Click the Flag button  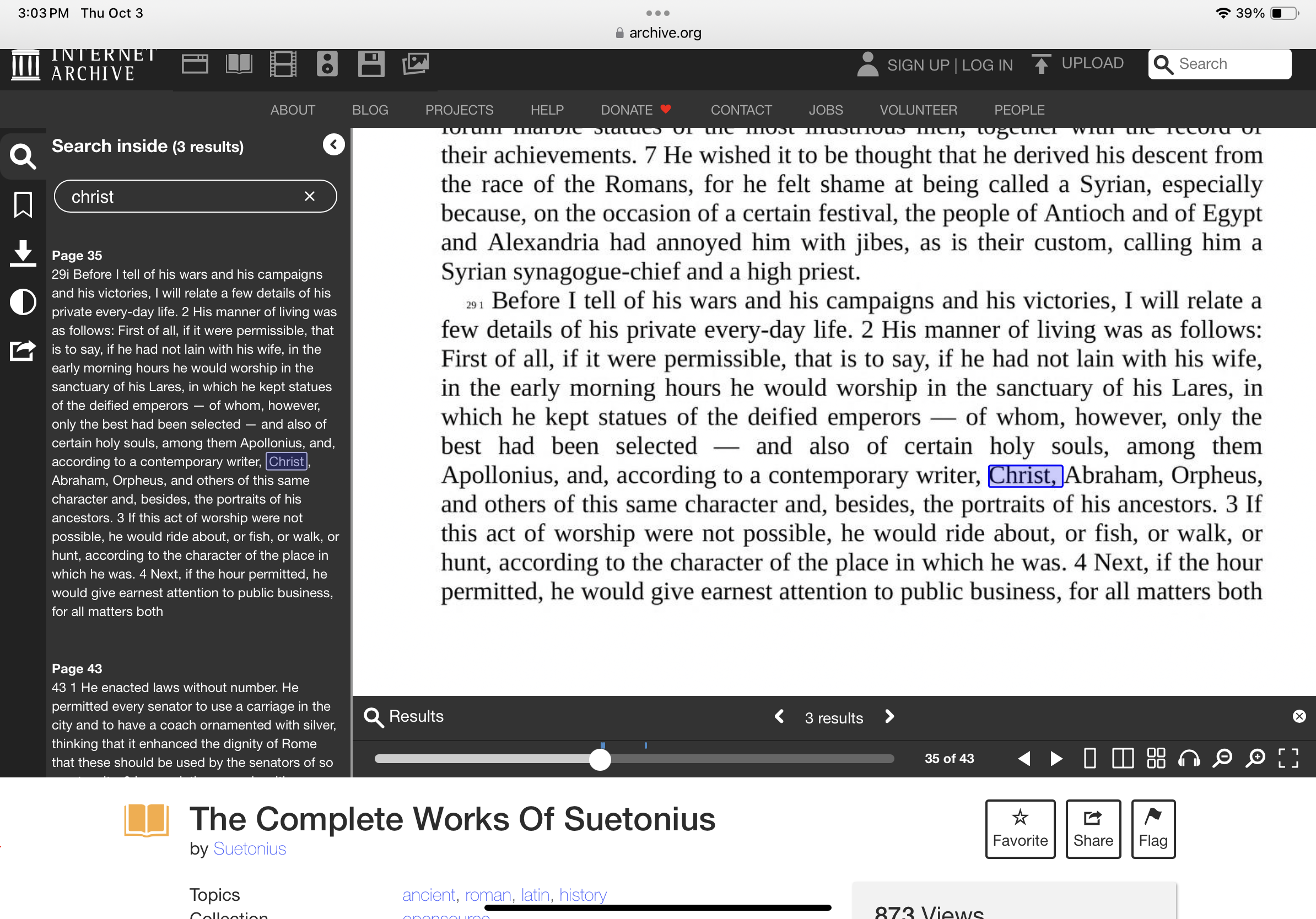1153,829
